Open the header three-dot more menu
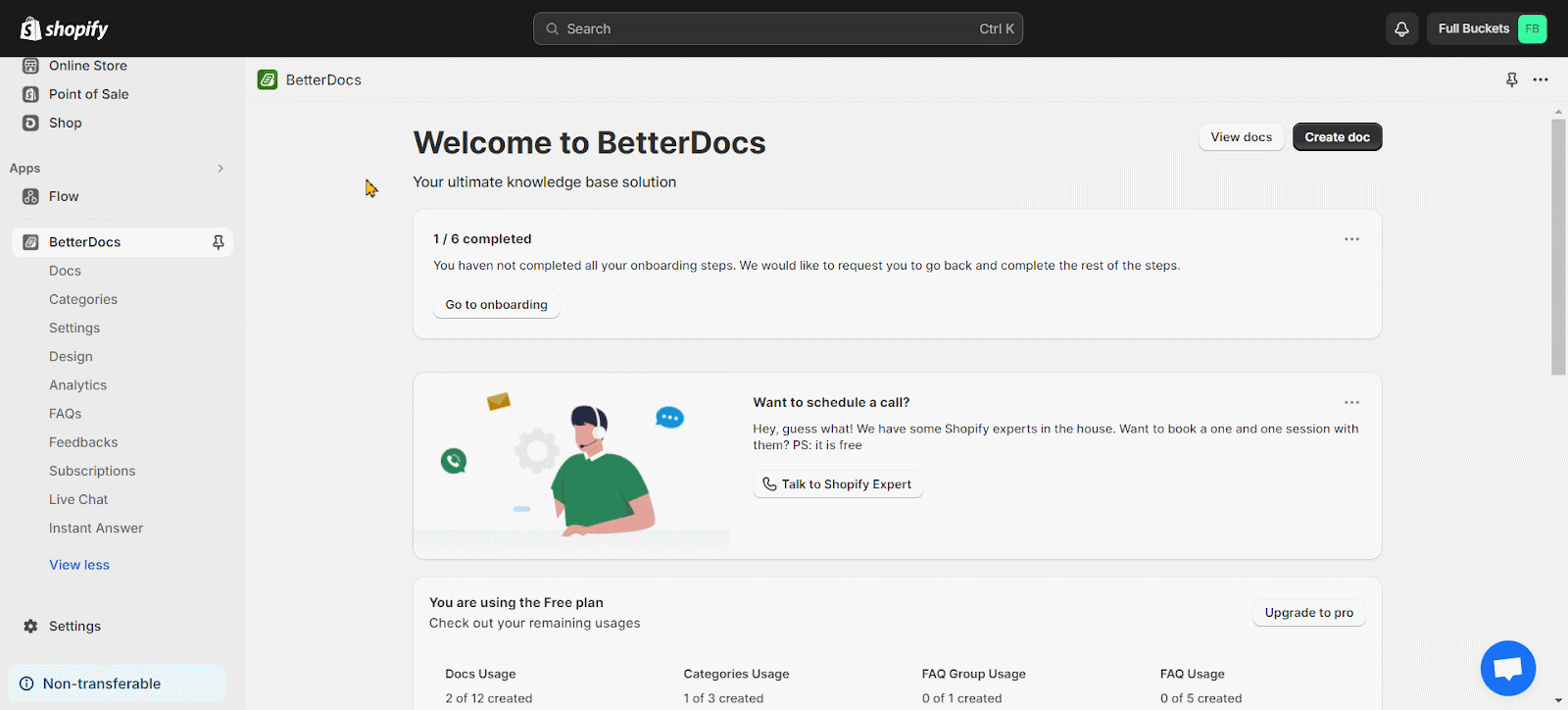 [x=1541, y=79]
